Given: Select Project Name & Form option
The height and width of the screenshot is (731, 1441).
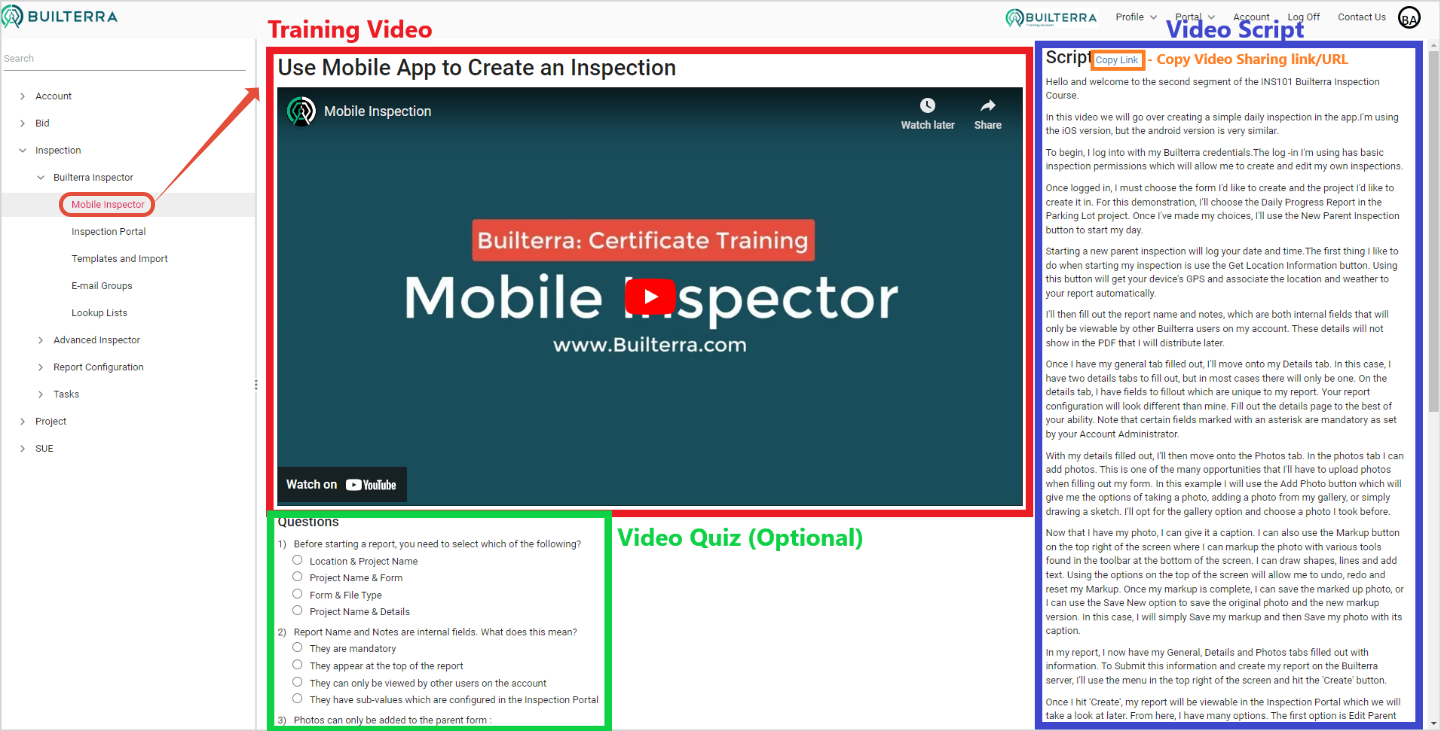Looking at the screenshot, I should point(297,577).
